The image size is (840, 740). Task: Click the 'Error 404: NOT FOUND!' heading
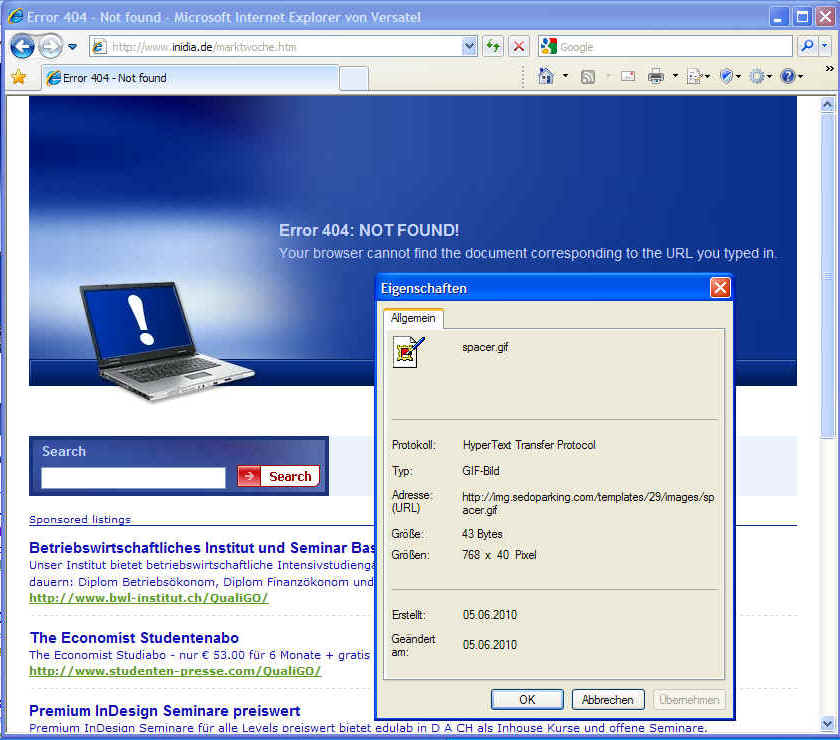(369, 230)
